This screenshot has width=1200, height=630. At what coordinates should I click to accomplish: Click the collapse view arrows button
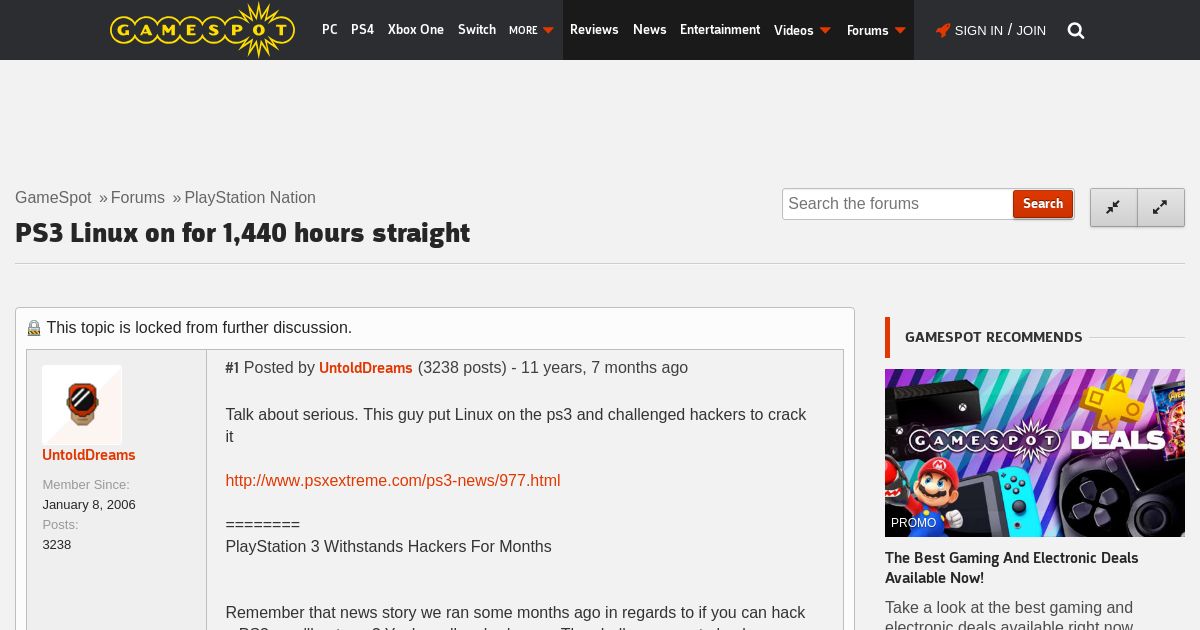click(1113, 207)
